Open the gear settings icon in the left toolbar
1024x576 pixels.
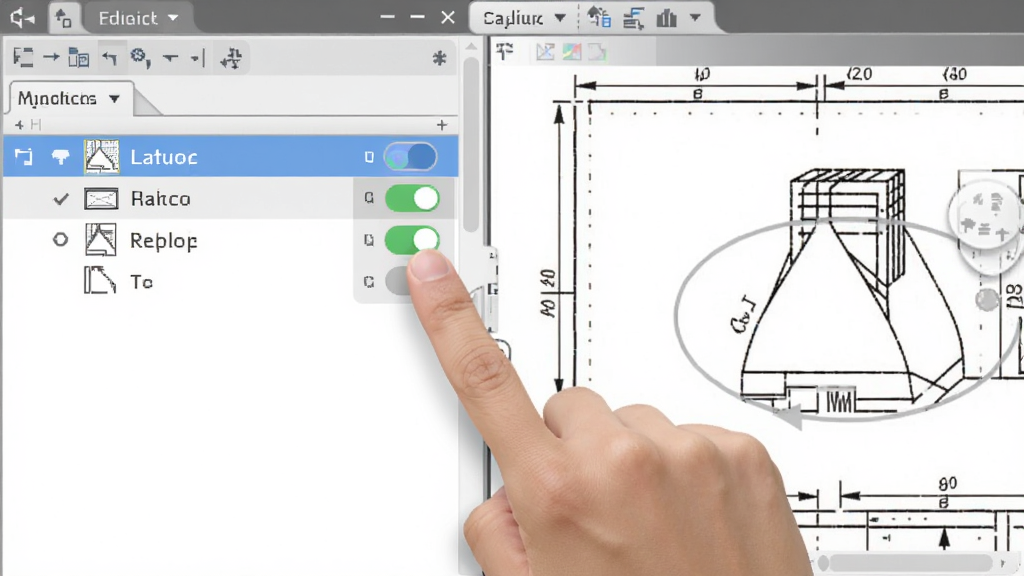click(140, 58)
